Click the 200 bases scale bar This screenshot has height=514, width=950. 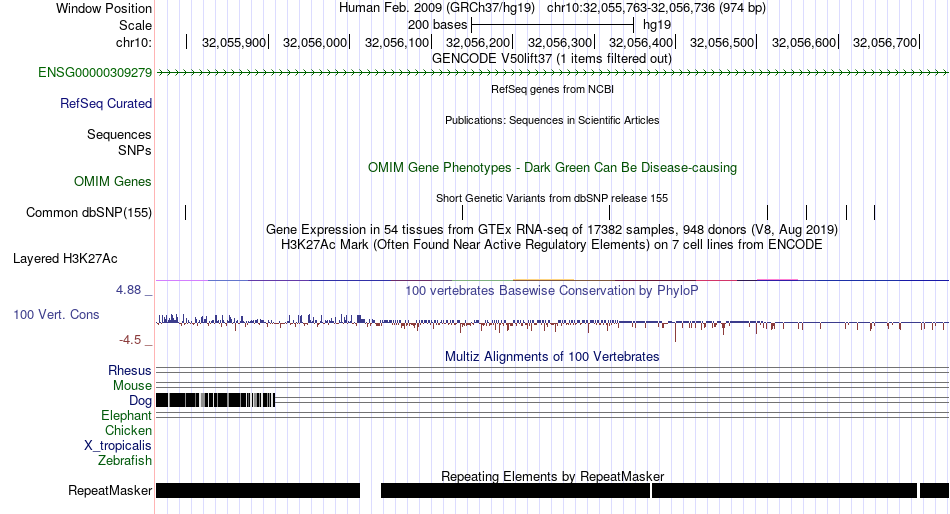pos(553,25)
